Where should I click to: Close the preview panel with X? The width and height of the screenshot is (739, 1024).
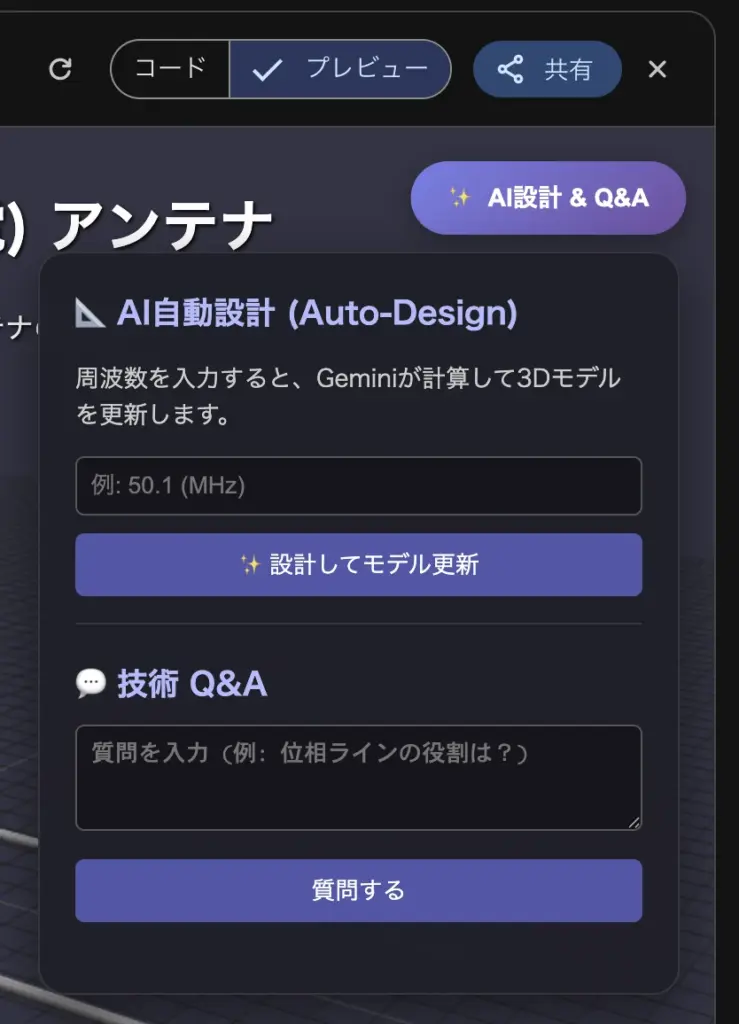pyautogui.click(x=657, y=69)
